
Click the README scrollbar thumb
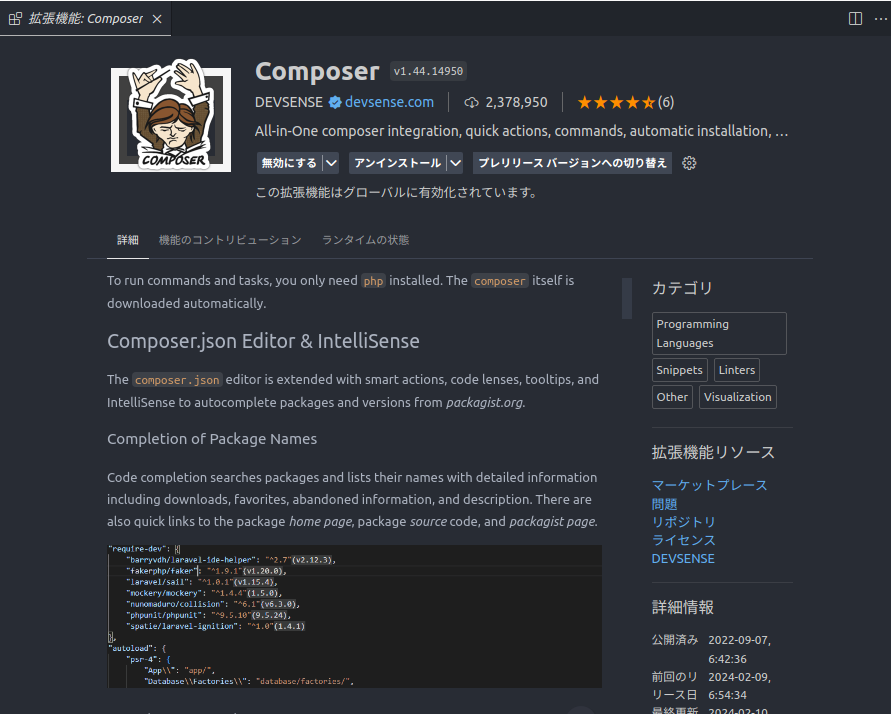coord(627,298)
